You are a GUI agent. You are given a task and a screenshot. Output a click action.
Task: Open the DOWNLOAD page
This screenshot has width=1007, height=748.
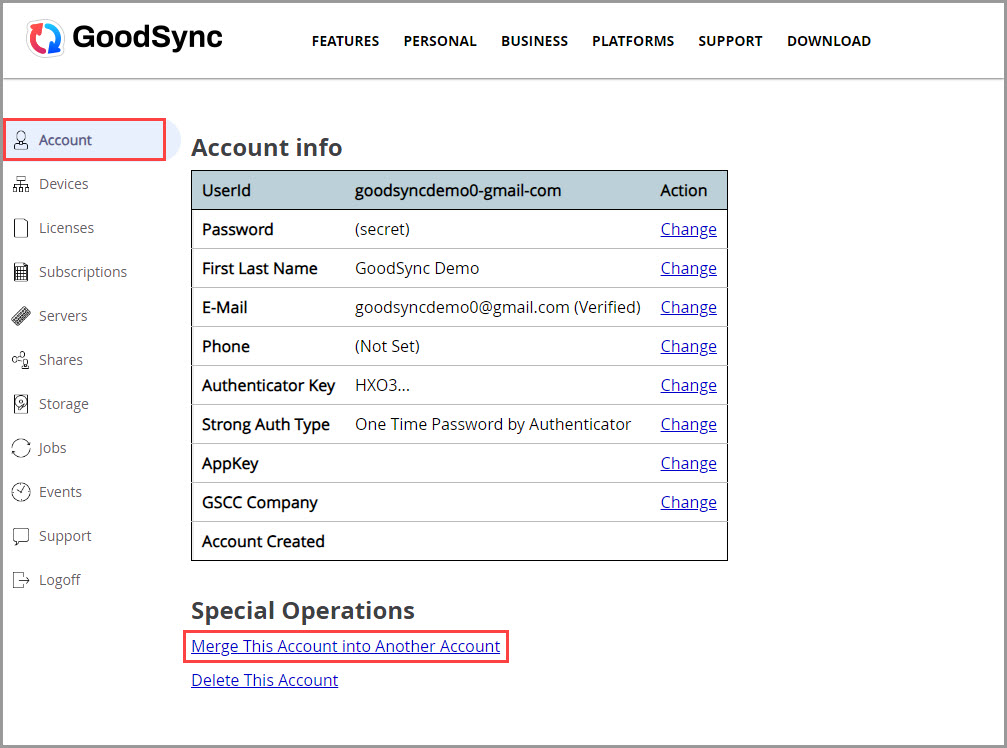coord(828,41)
